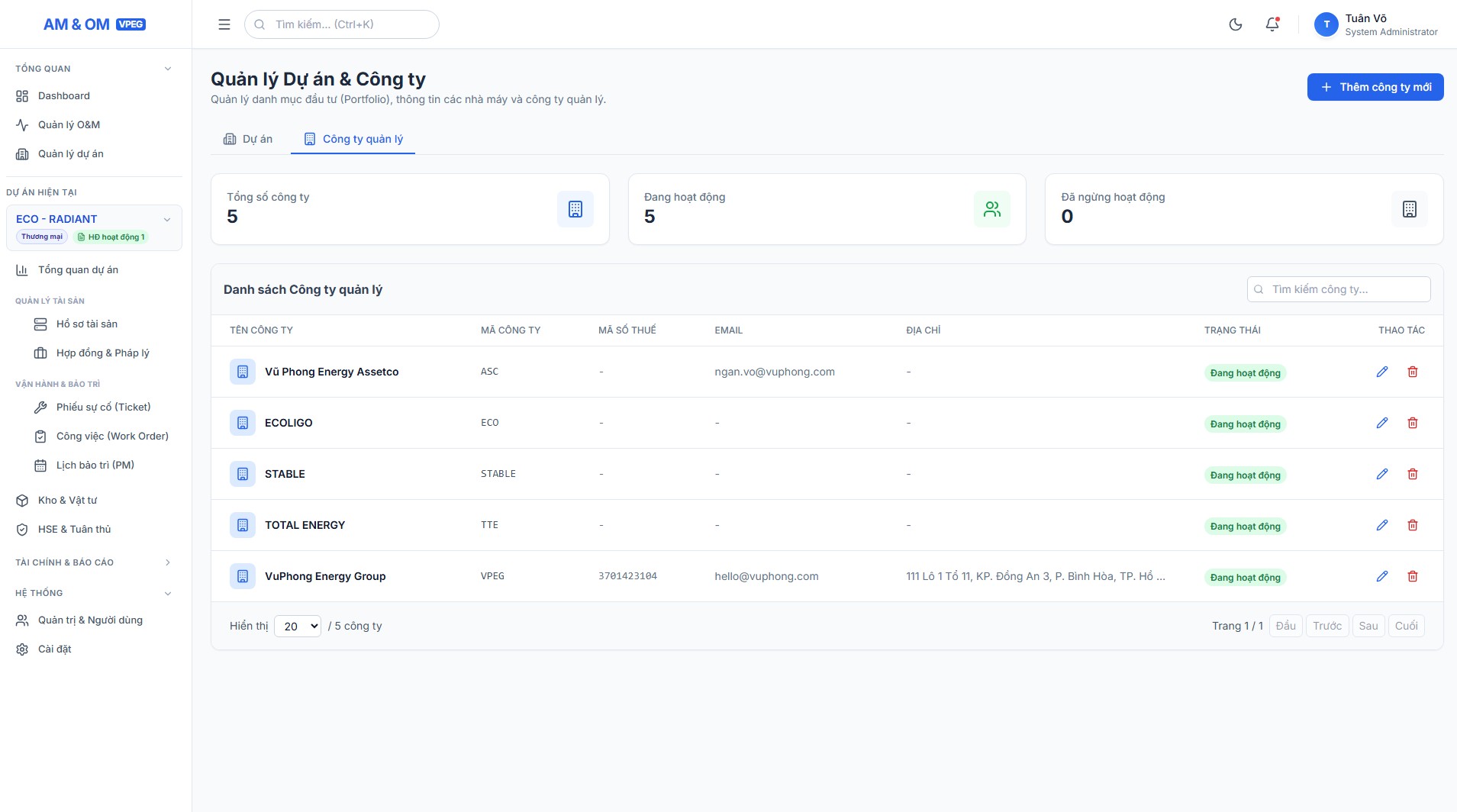
Task: Delete VuPhong Energy Group company
Action: [x=1413, y=576]
